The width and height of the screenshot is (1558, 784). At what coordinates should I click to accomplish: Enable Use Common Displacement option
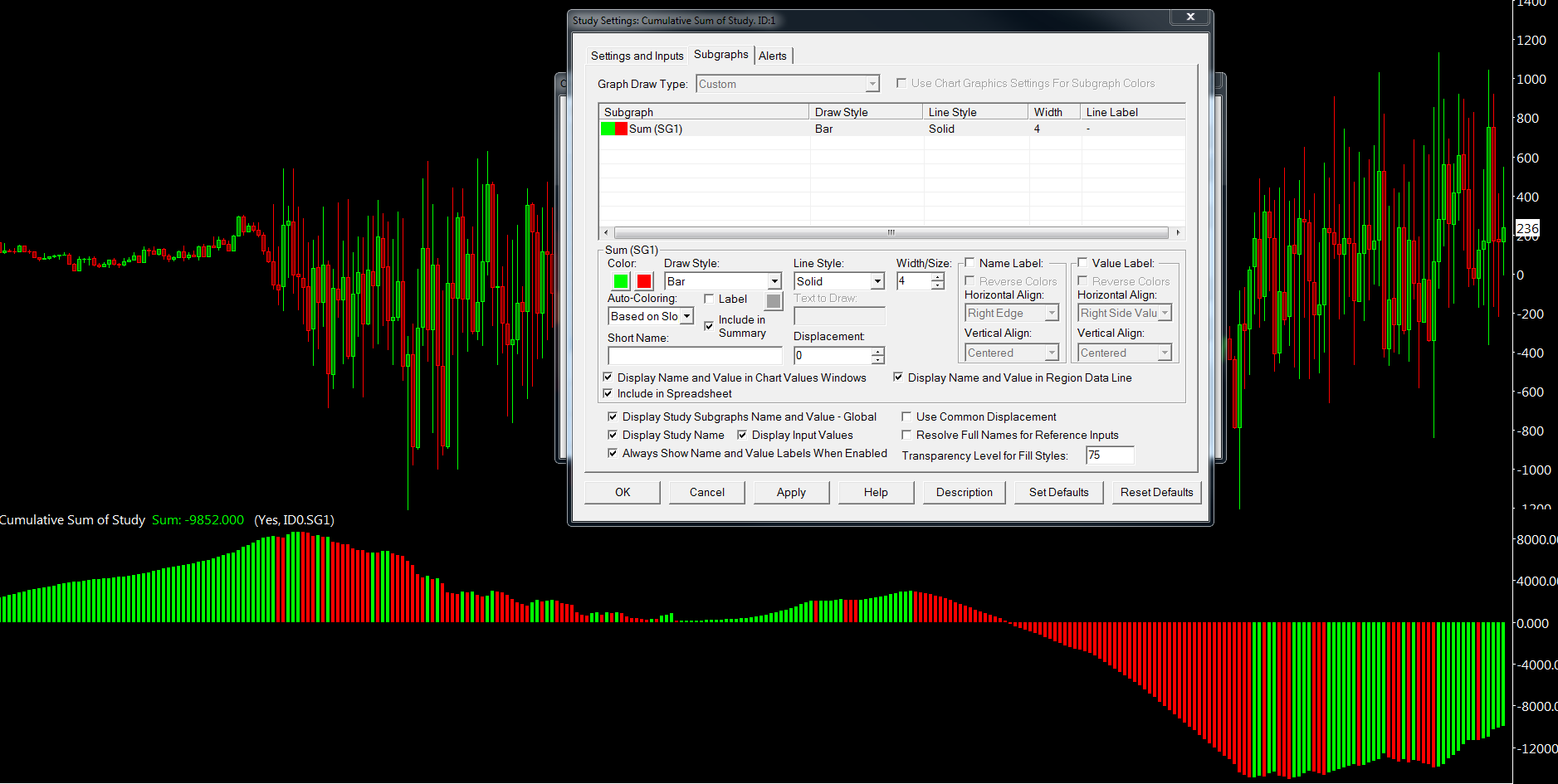906,416
